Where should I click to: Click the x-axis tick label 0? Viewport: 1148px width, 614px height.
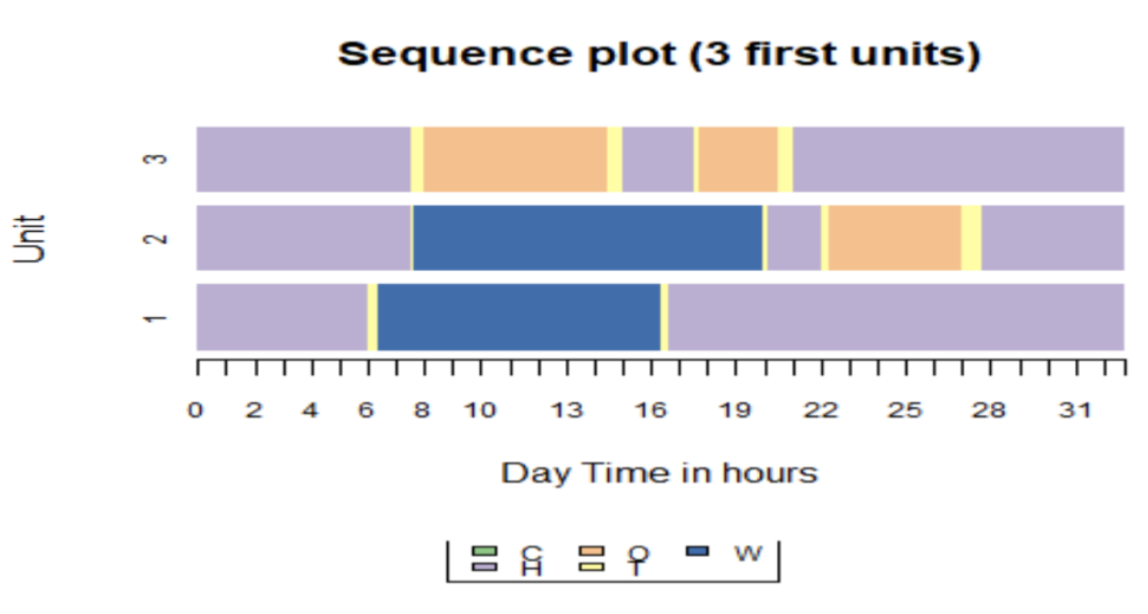point(198,410)
